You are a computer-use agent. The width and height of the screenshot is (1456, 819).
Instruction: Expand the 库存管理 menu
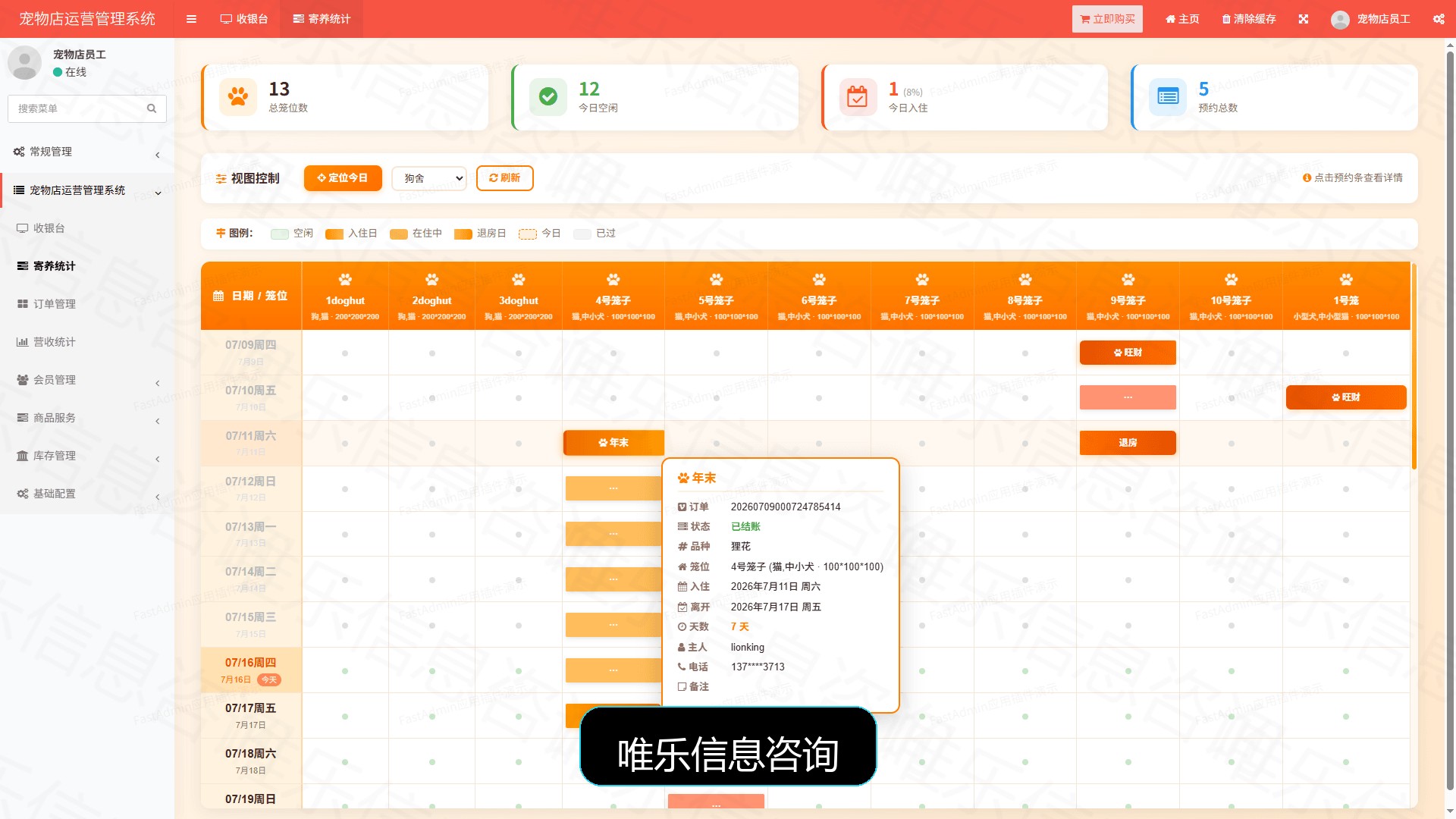[87, 456]
